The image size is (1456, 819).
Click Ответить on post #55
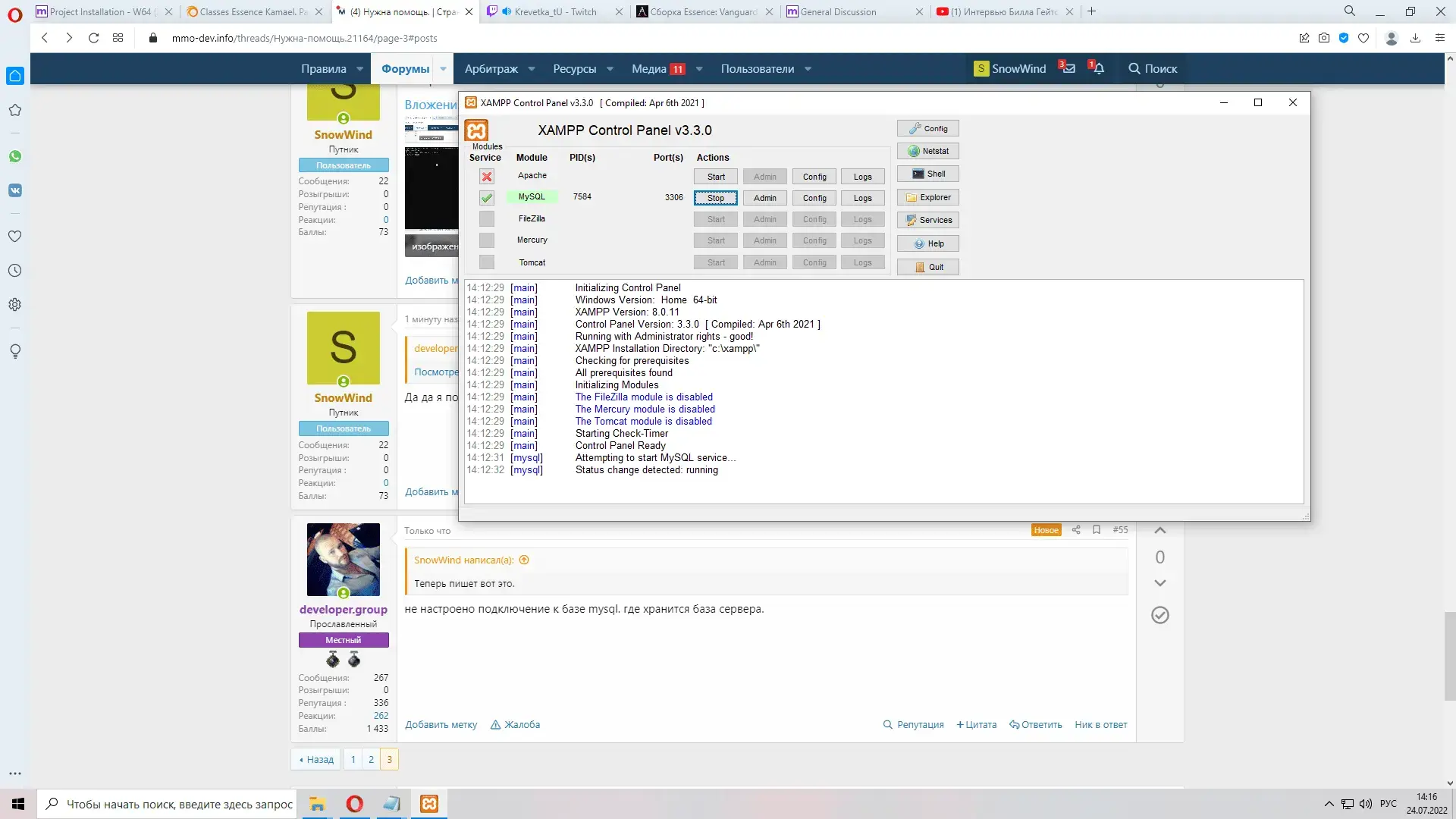[1036, 725]
